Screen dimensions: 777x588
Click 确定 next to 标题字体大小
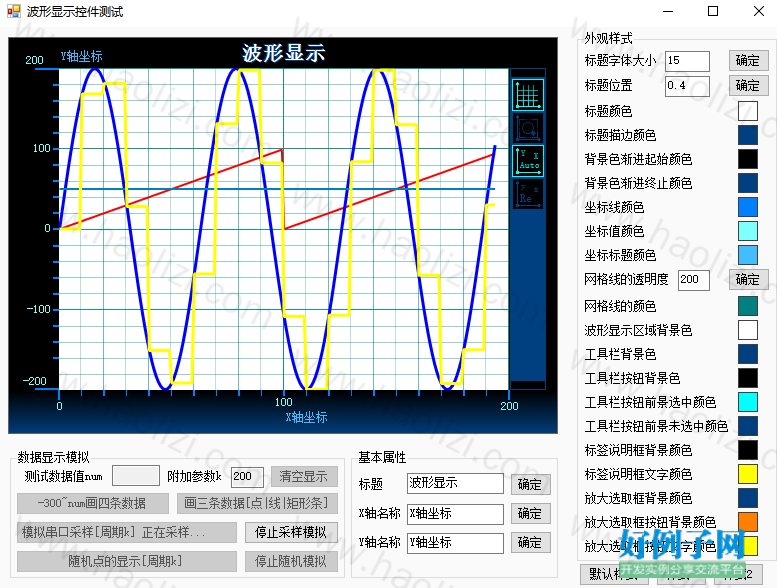748,60
